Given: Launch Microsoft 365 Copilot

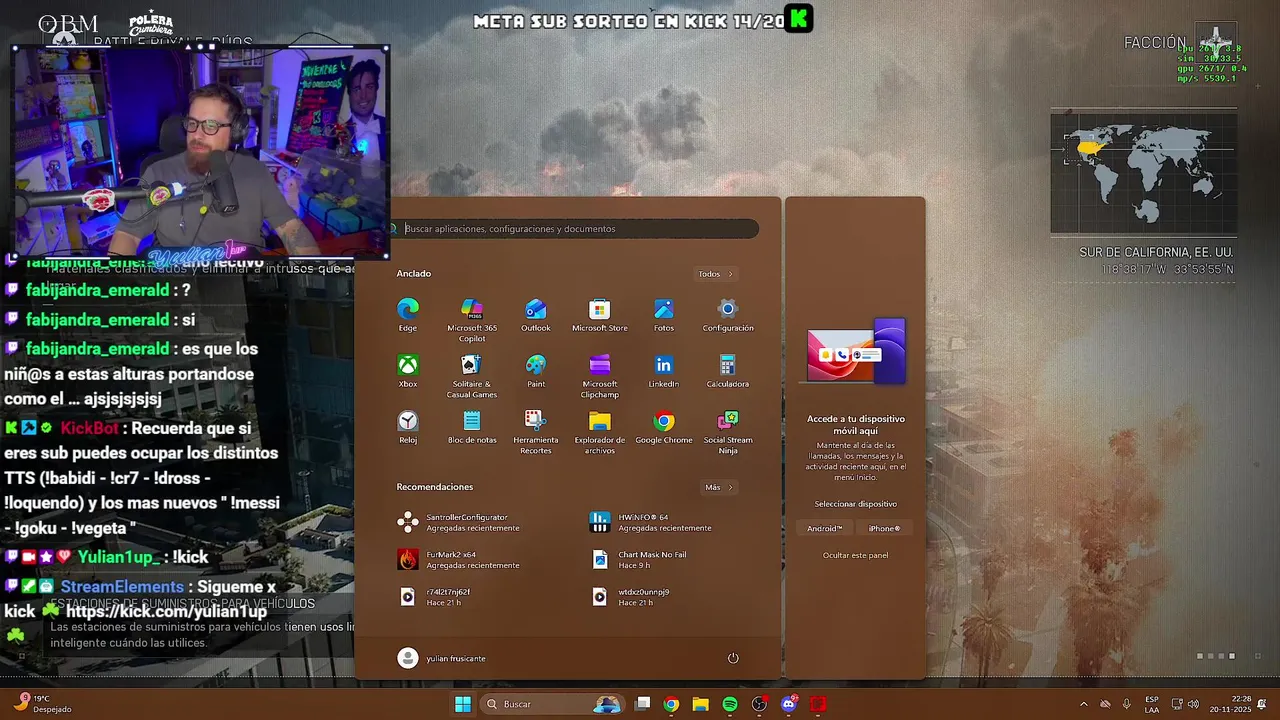Looking at the screenshot, I should (x=472, y=320).
